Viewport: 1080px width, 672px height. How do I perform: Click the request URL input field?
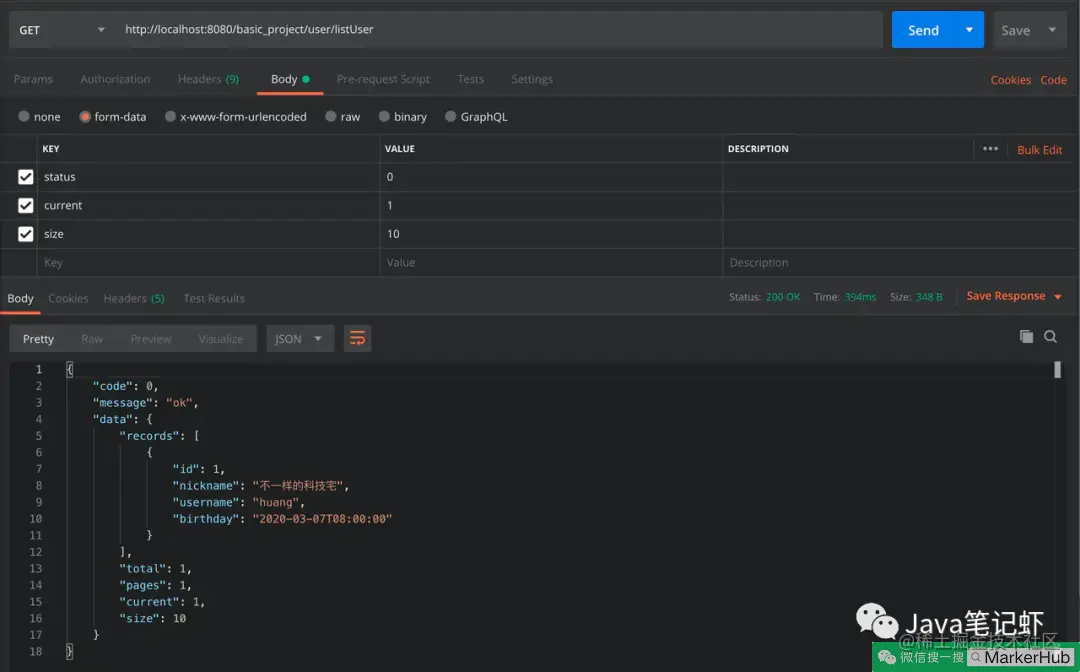(499, 30)
